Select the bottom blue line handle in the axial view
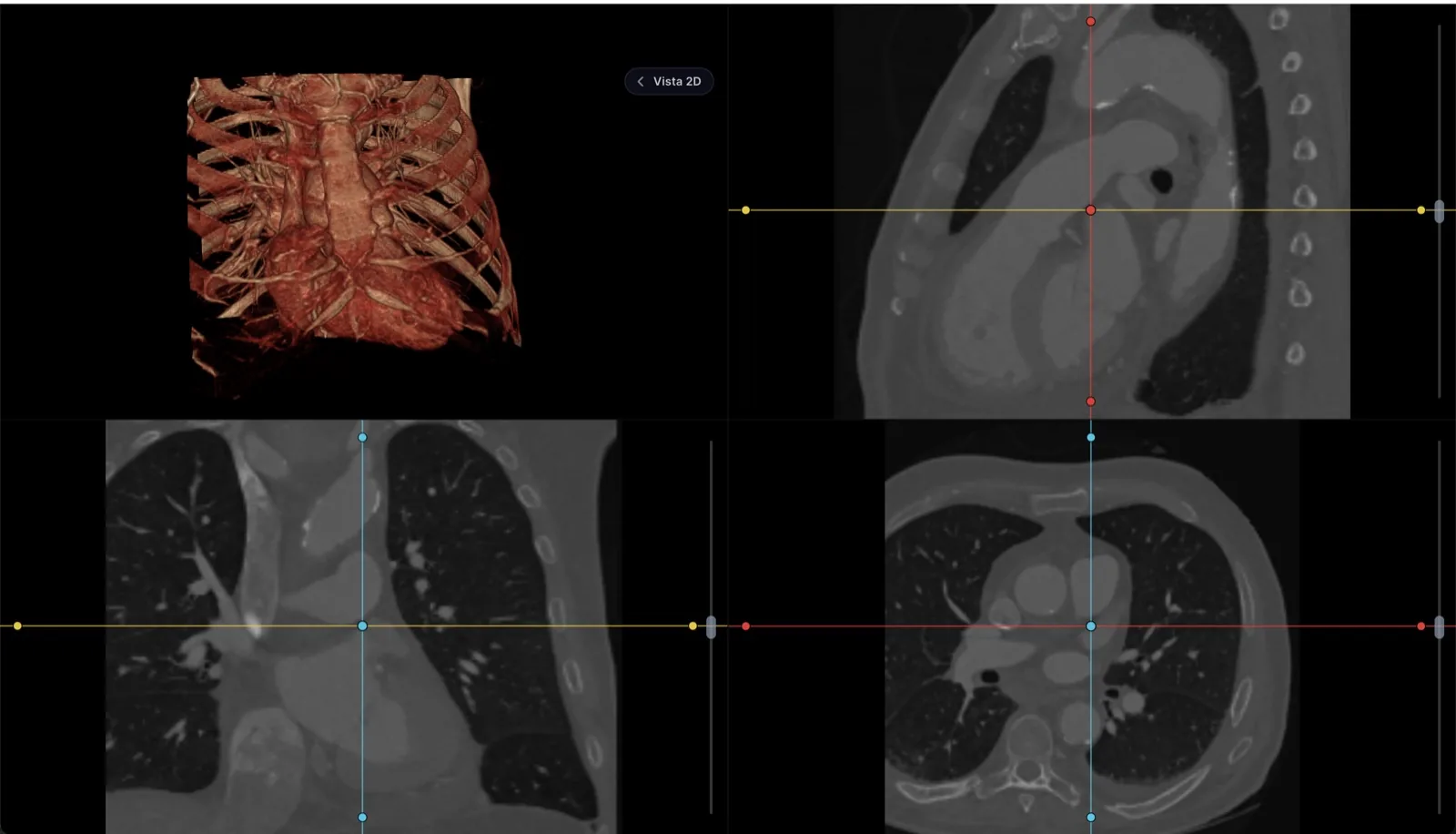Image resolution: width=1456 pixels, height=834 pixels. coord(1091,818)
